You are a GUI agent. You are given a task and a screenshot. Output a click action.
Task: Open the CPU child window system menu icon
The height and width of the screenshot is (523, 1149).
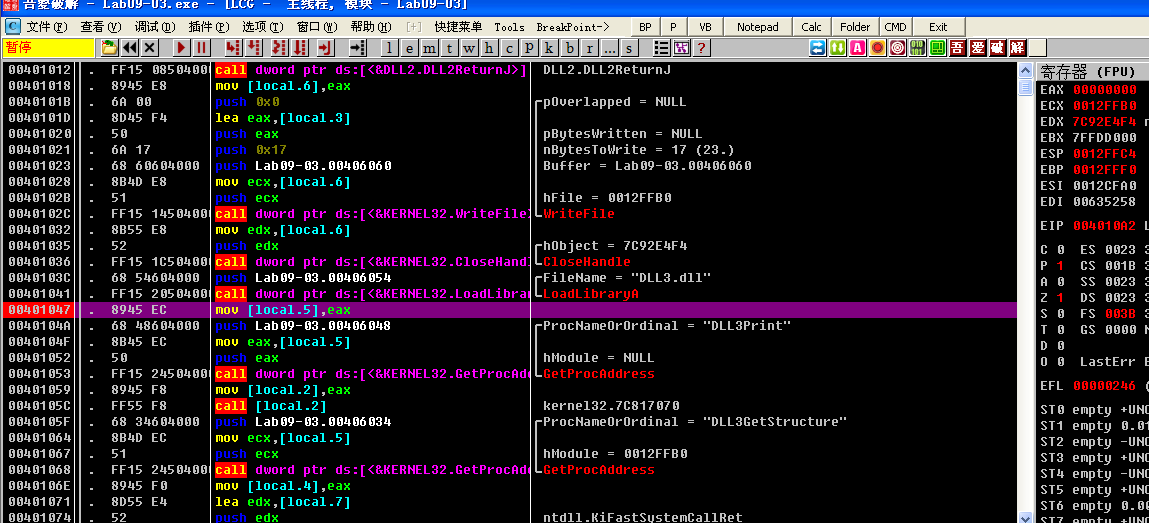coord(13,26)
